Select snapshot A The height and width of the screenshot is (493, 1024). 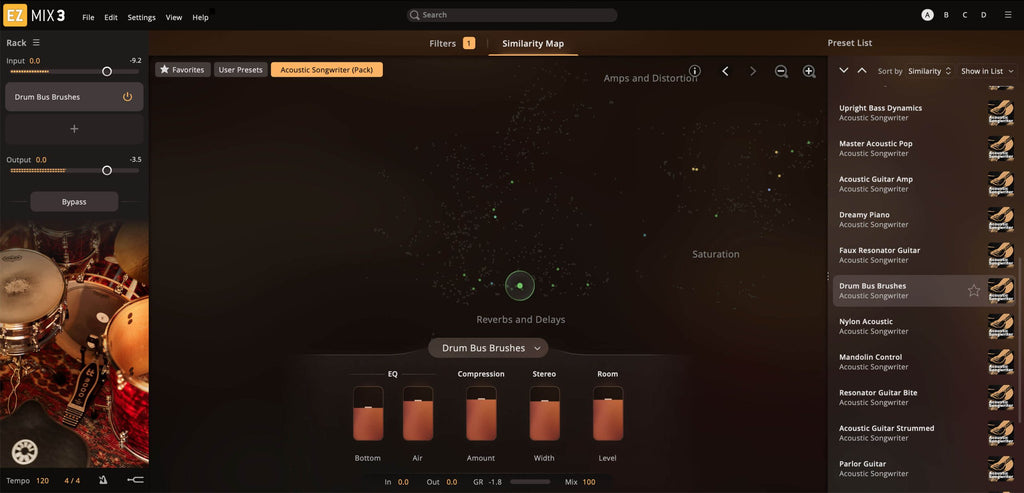click(927, 15)
